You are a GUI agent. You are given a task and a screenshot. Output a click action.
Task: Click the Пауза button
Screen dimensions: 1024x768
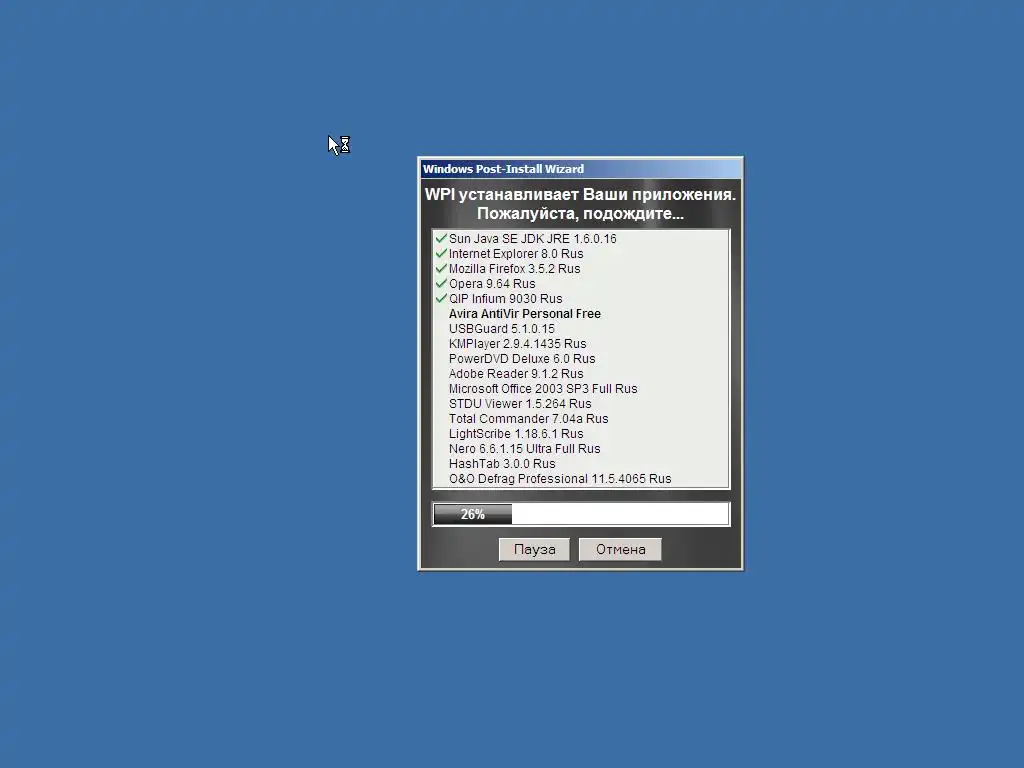click(534, 549)
